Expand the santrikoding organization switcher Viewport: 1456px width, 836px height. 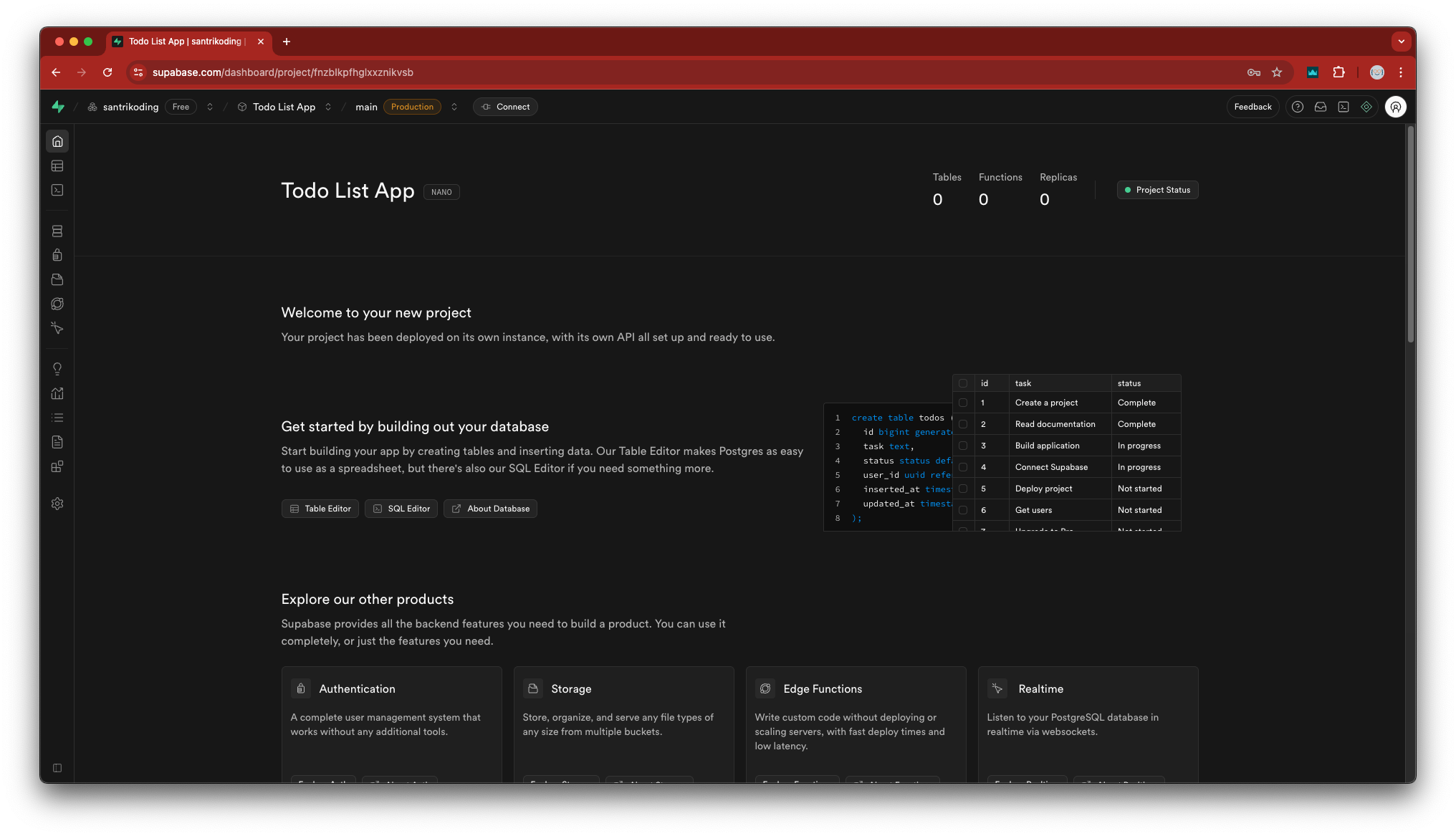[x=210, y=107]
